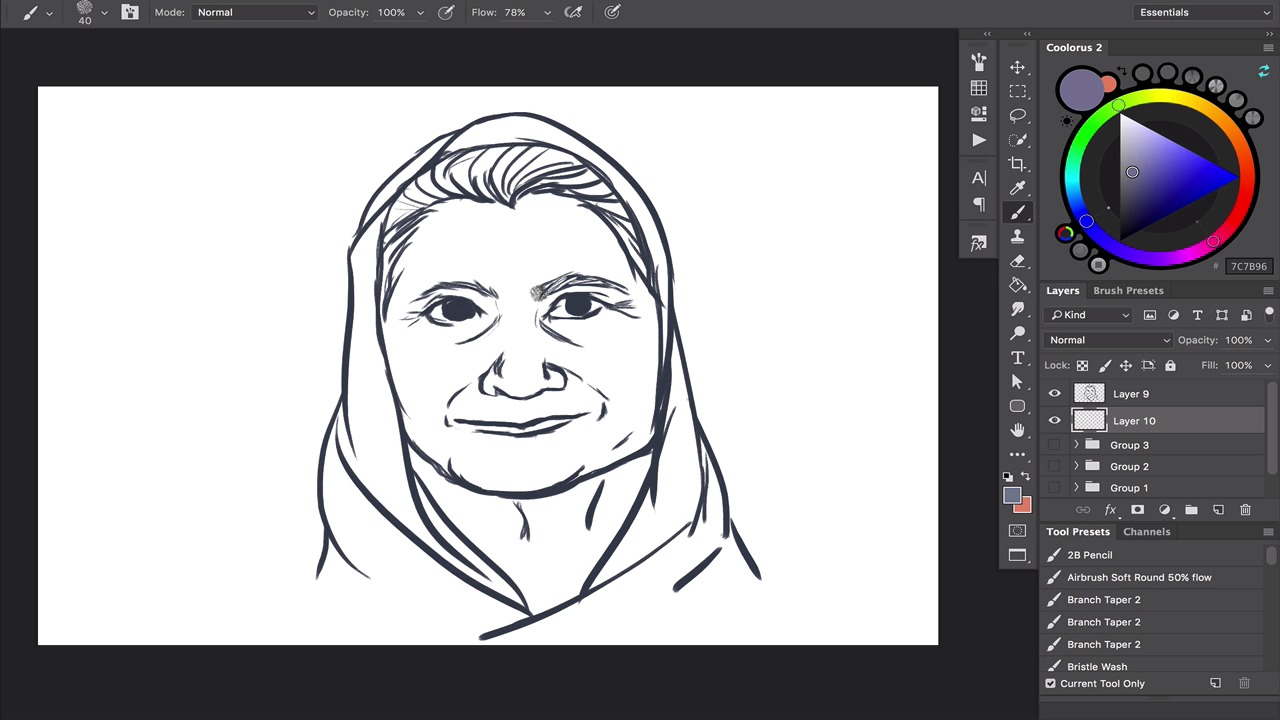Show Group 3 by clicking visibility box
This screenshot has height=720, width=1280.
click(1054, 445)
